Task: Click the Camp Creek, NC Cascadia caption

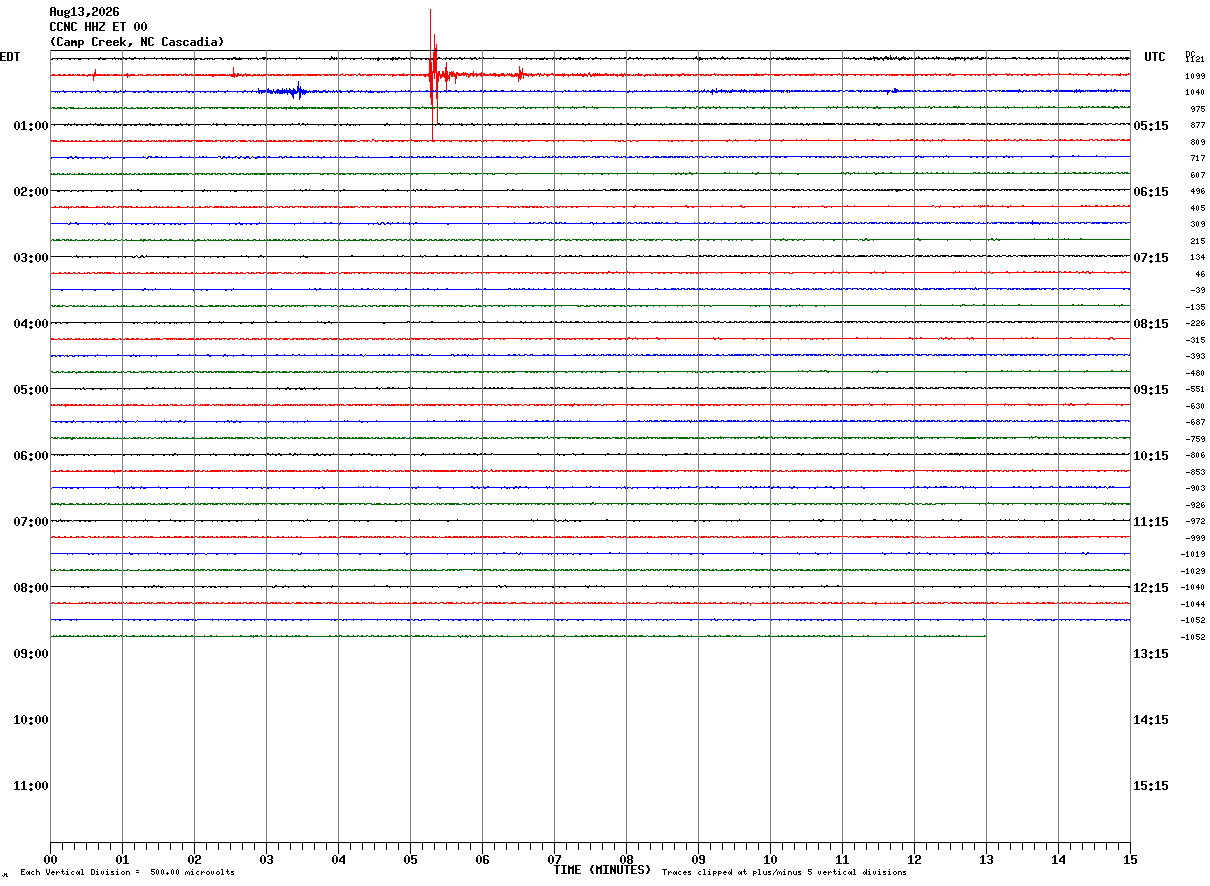Action: coord(137,42)
